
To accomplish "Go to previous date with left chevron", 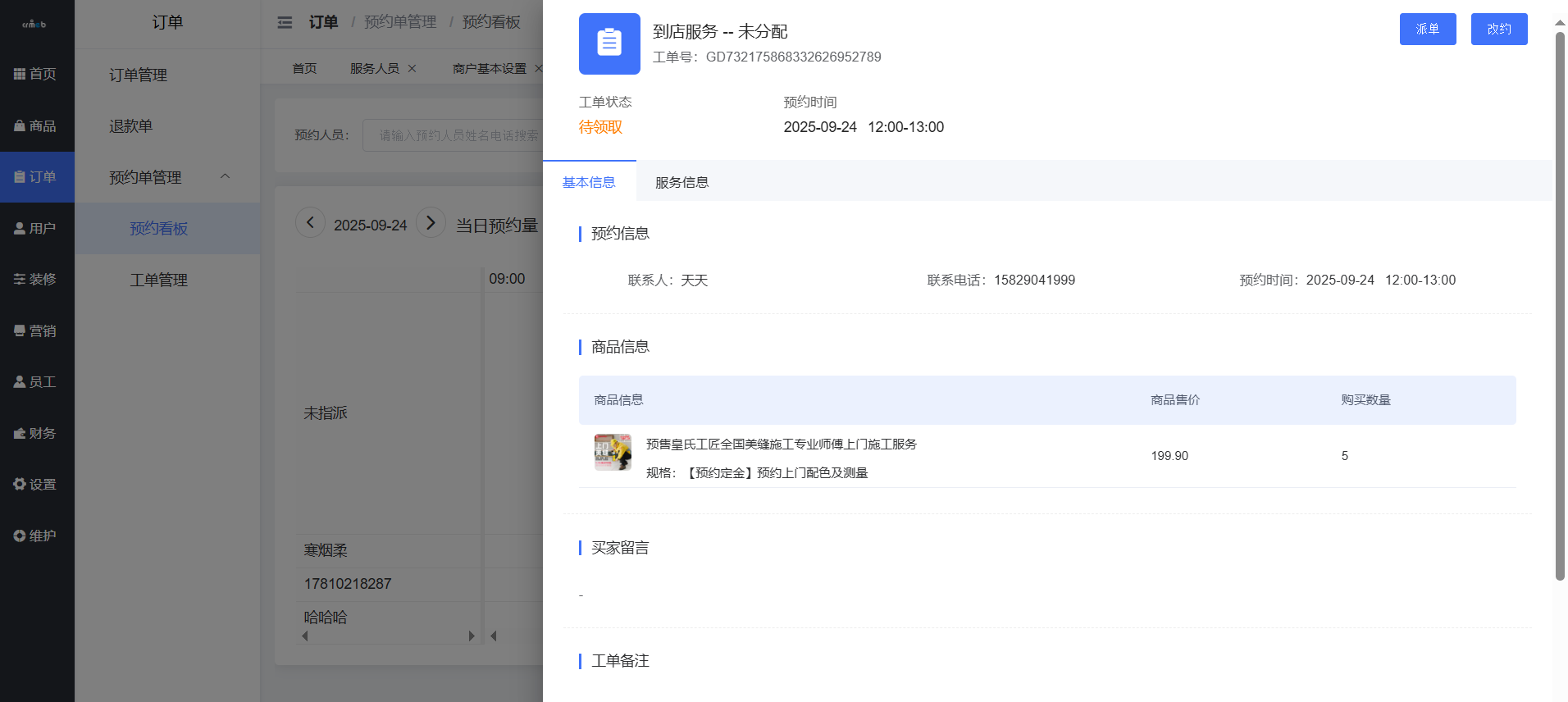I will point(310,222).
